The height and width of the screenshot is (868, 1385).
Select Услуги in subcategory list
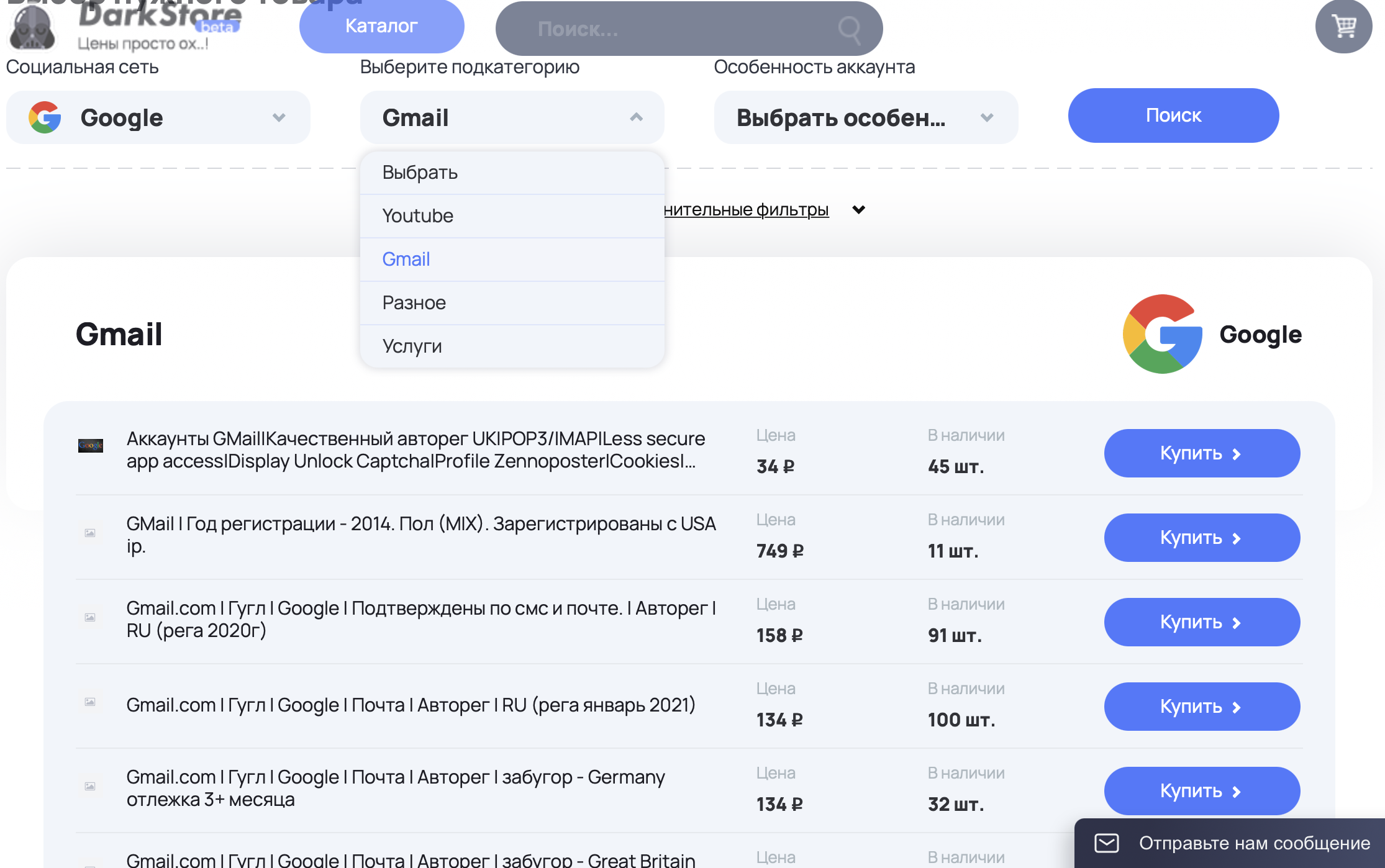point(412,346)
